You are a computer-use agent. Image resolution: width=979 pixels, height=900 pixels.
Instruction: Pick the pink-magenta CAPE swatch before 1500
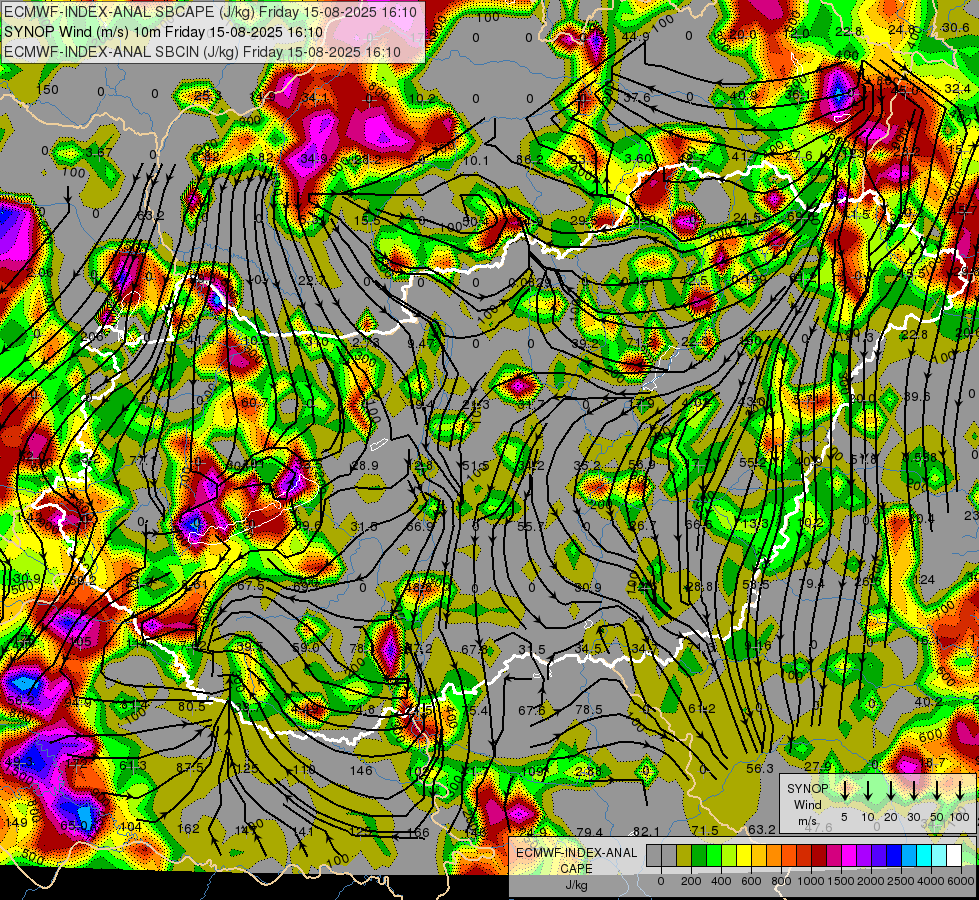point(834,856)
